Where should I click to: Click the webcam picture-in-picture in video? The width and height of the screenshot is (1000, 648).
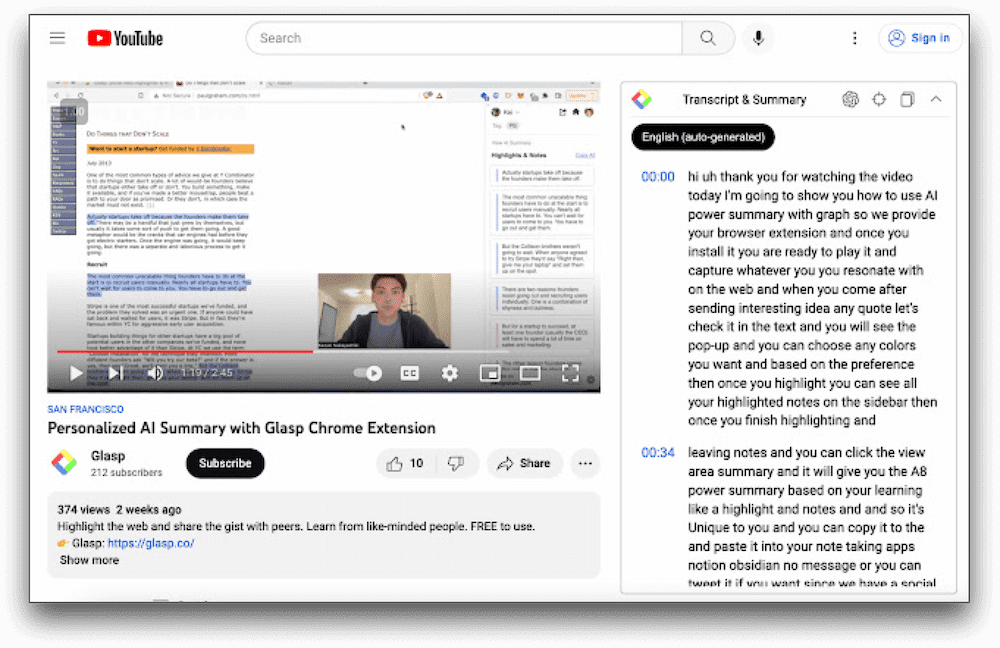pos(385,311)
